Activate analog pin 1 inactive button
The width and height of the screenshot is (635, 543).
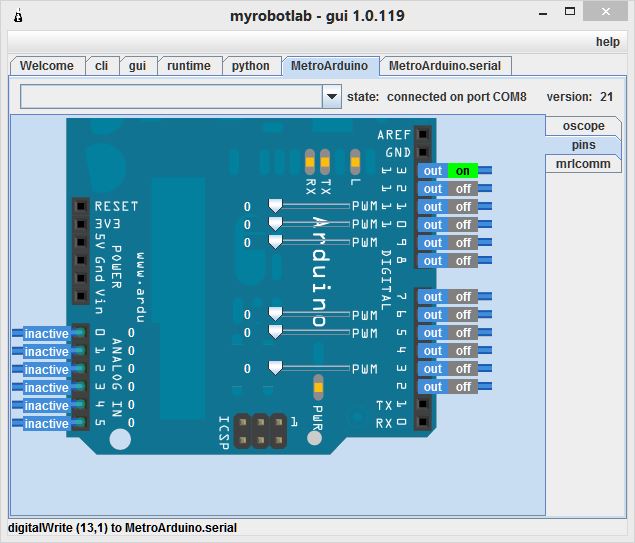tap(47, 351)
